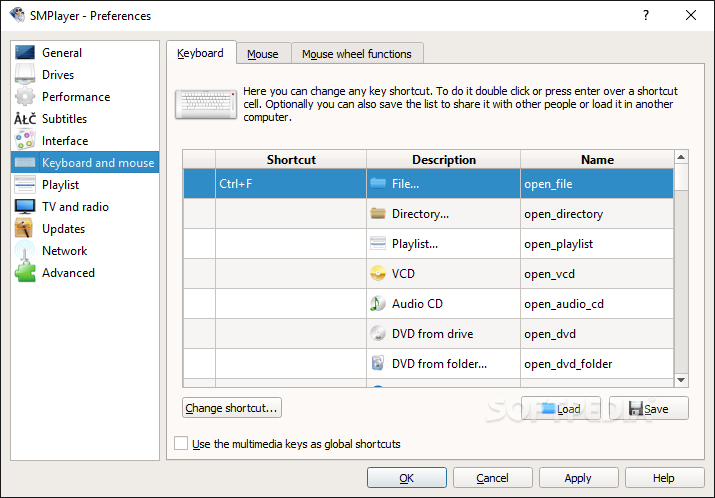Click the Directory... folder icon
The width and height of the screenshot is (715, 498).
(x=378, y=213)
